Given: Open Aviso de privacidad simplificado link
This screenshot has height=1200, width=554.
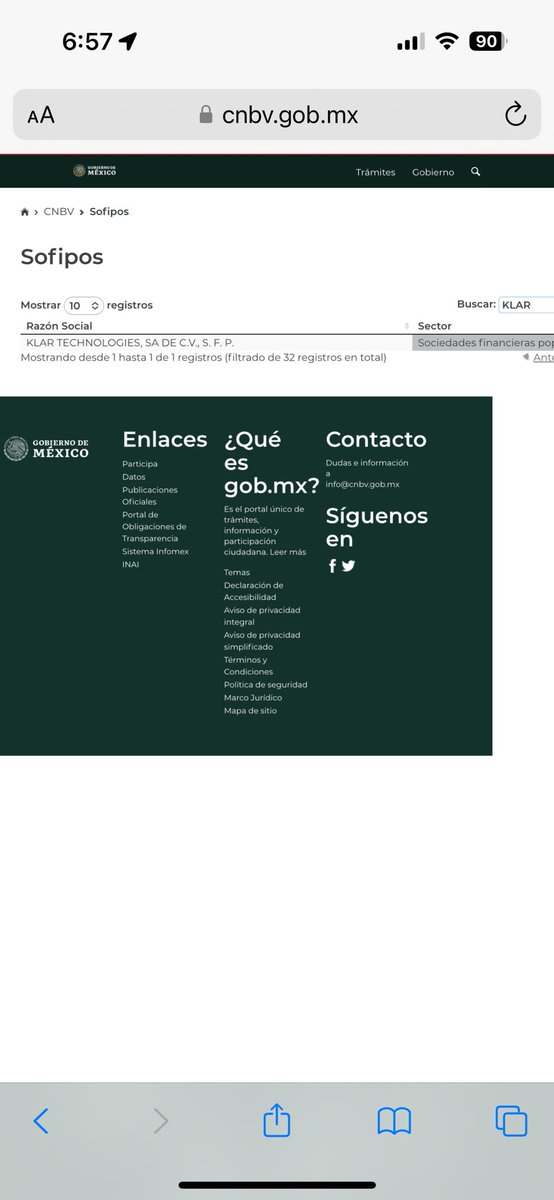Looking at the screenshot, I should coord(262,641).
